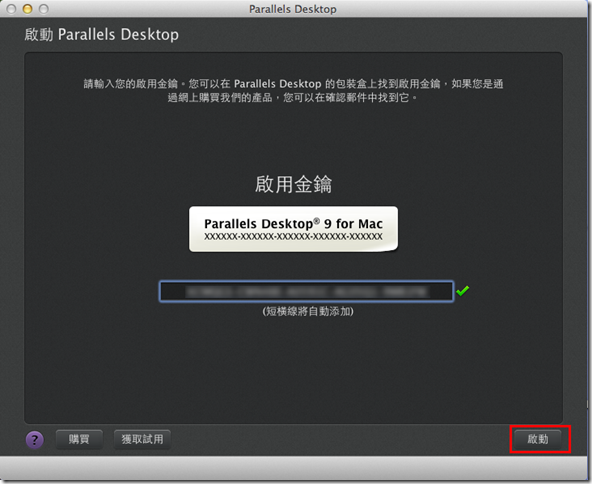The height and width of the screenshot is (484, 592).
Task: Click the 購買 (Buy) button
Action: [x=79, y=439]
